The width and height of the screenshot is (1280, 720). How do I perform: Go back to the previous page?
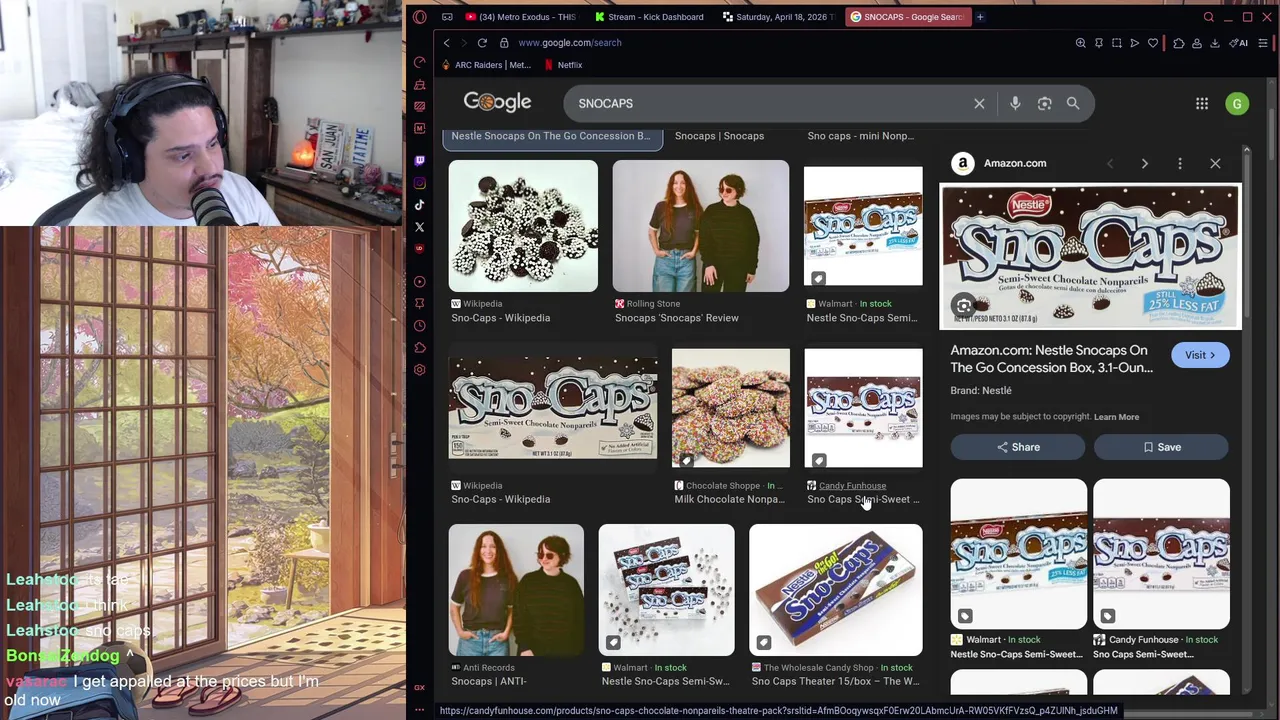tap(447, 43)
